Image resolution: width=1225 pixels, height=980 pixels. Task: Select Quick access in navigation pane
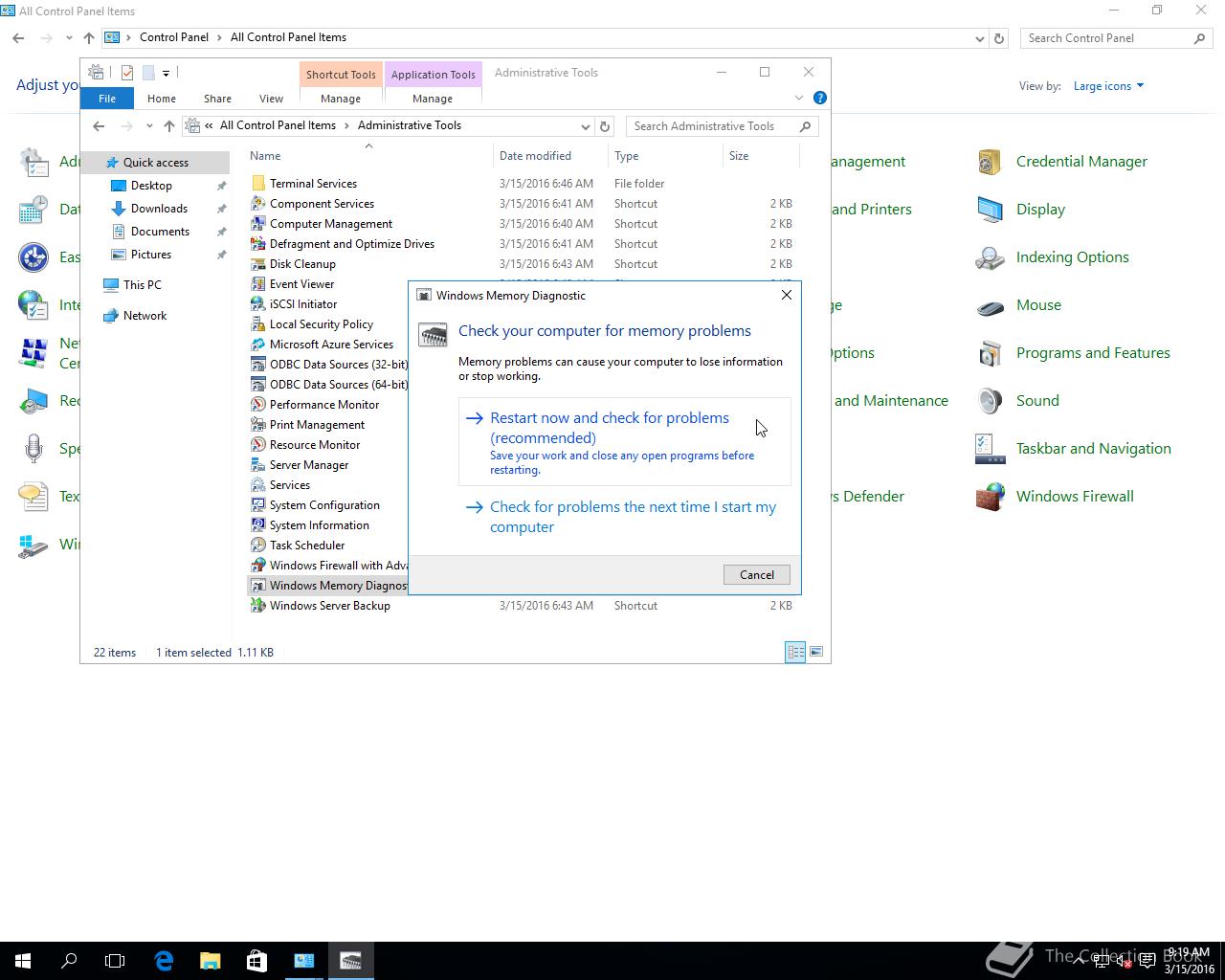155,163
